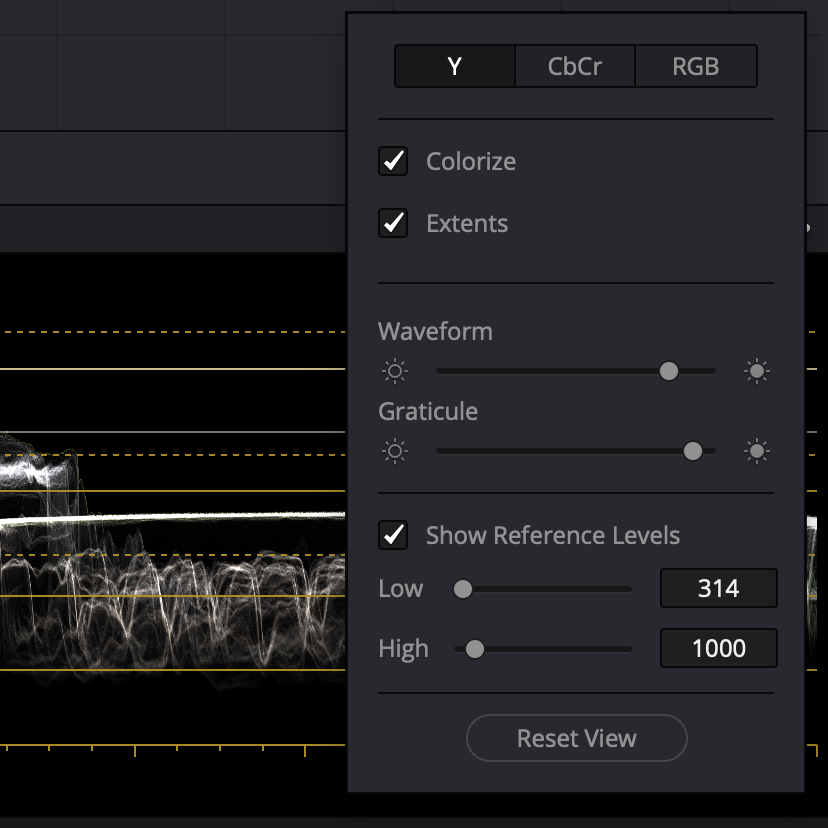The width and height of the screenshot is (828, 828).
Task: Click the Low value field showing 314
Action: tap(718, 589)
